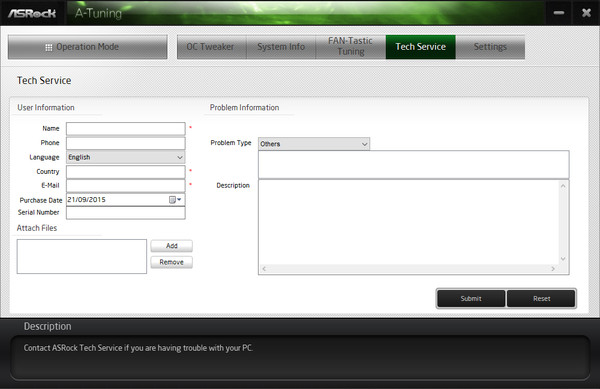Click the Phone input field
The height and width of the screenshot is (389, 600).
coord(126,143)
